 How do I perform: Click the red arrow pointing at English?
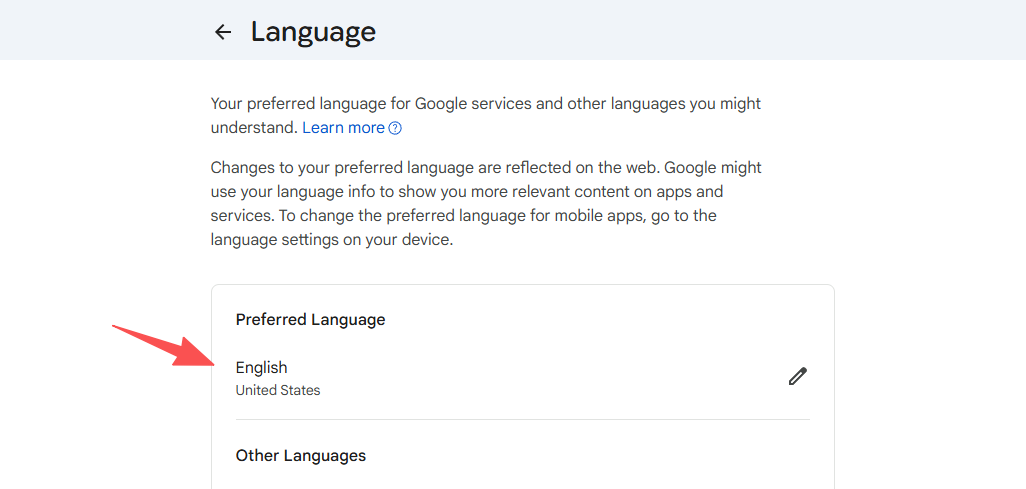162,346
